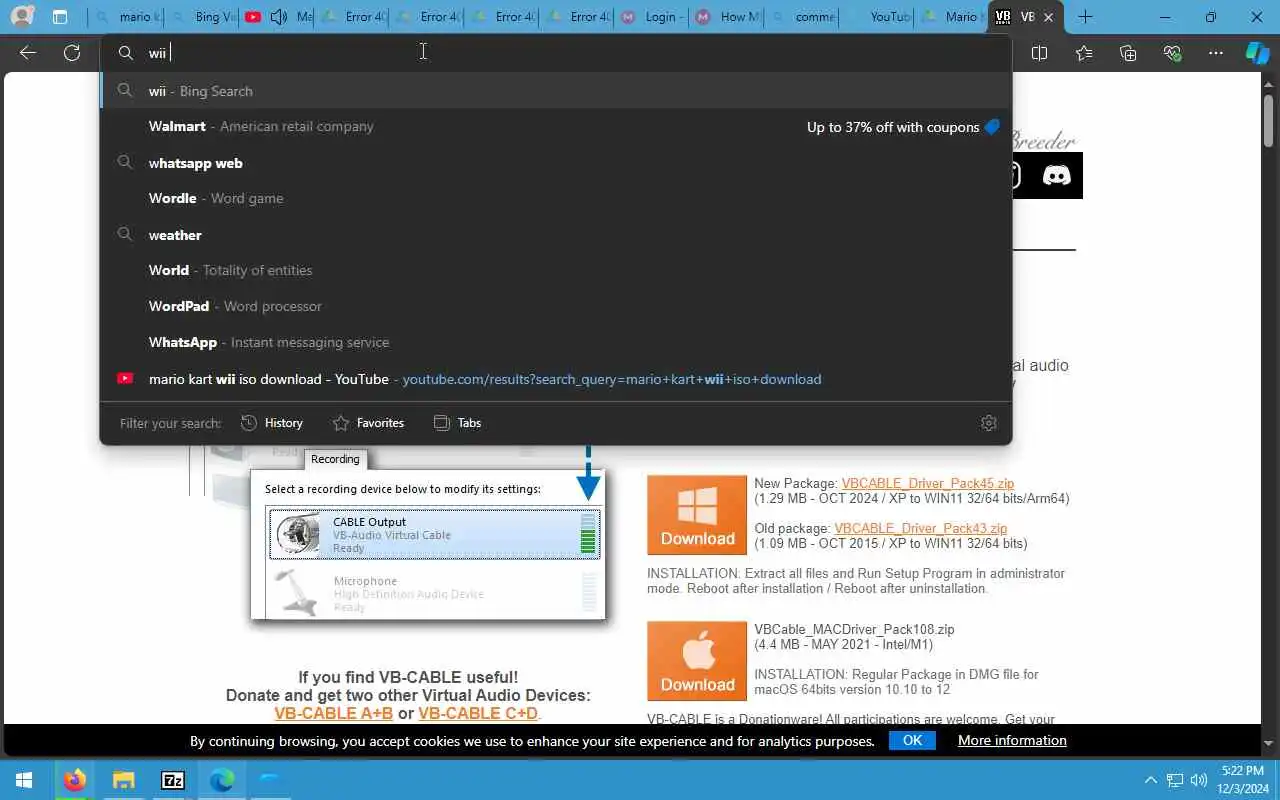Open the network tray icon
The height and width of the screenshot is (800, 1280).
1176,780
